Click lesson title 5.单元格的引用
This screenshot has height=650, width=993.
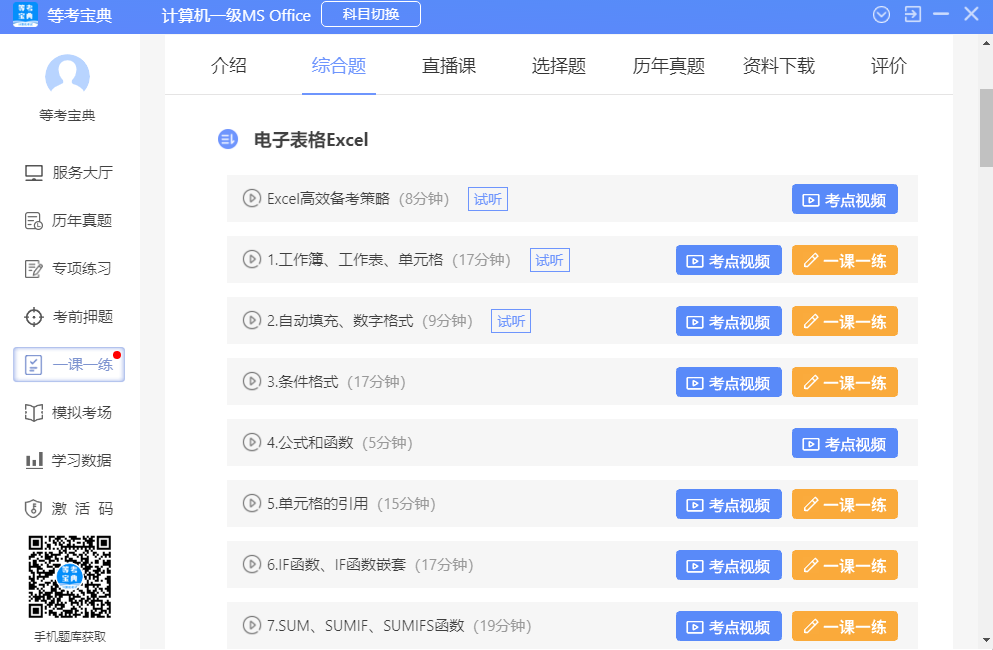[317, 504]
